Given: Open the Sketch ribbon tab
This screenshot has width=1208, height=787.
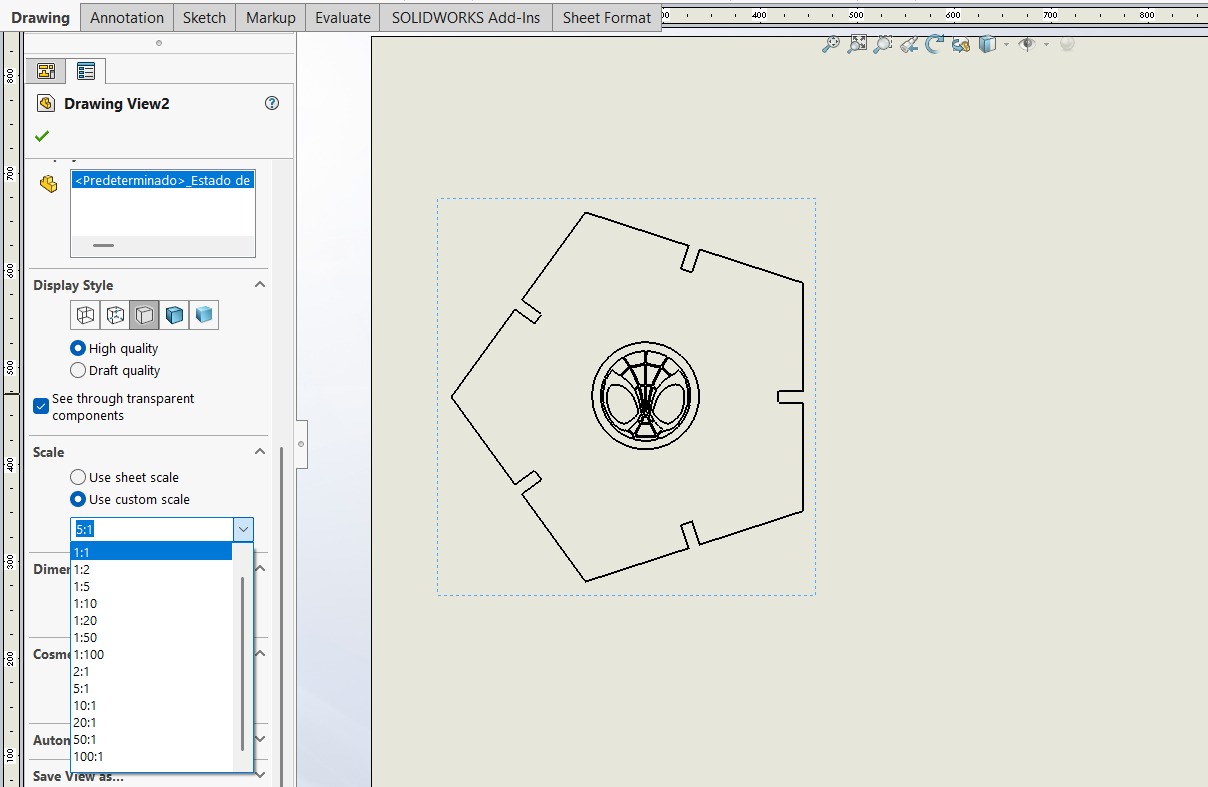Looking at the screenshot, I should click(204, 17).
